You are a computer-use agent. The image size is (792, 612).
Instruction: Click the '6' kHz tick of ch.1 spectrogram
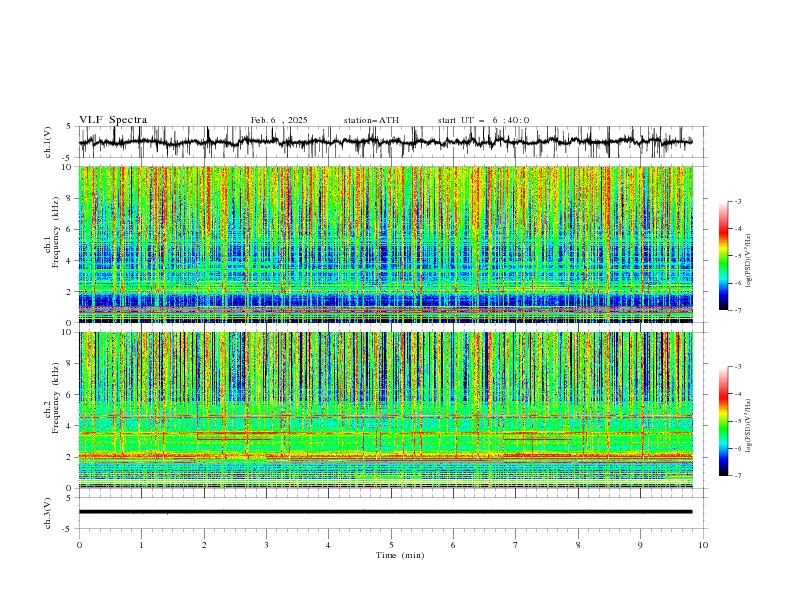pyautogui.click(x=71, y=229)
